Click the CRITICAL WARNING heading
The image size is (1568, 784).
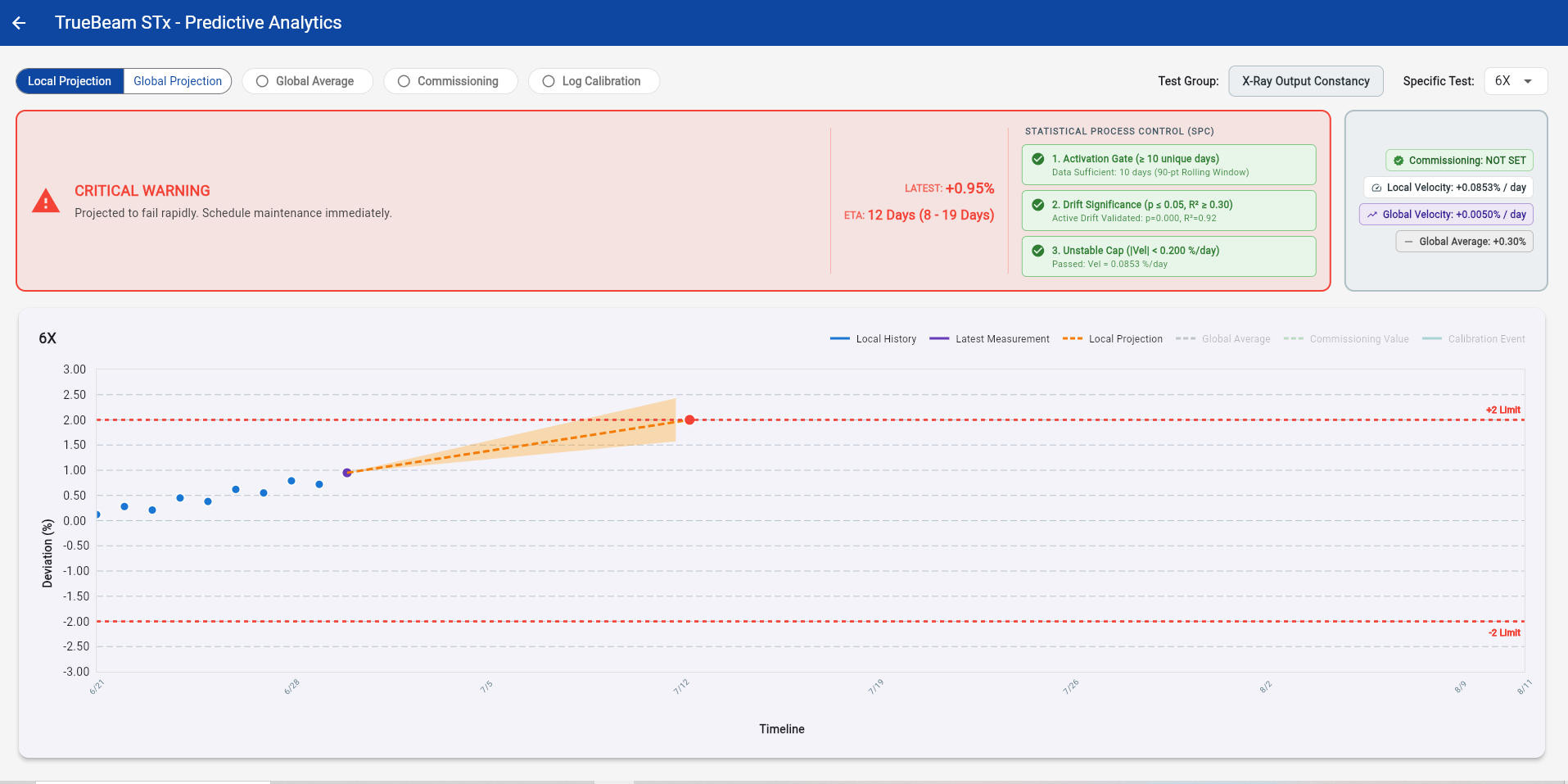point(142,191)
